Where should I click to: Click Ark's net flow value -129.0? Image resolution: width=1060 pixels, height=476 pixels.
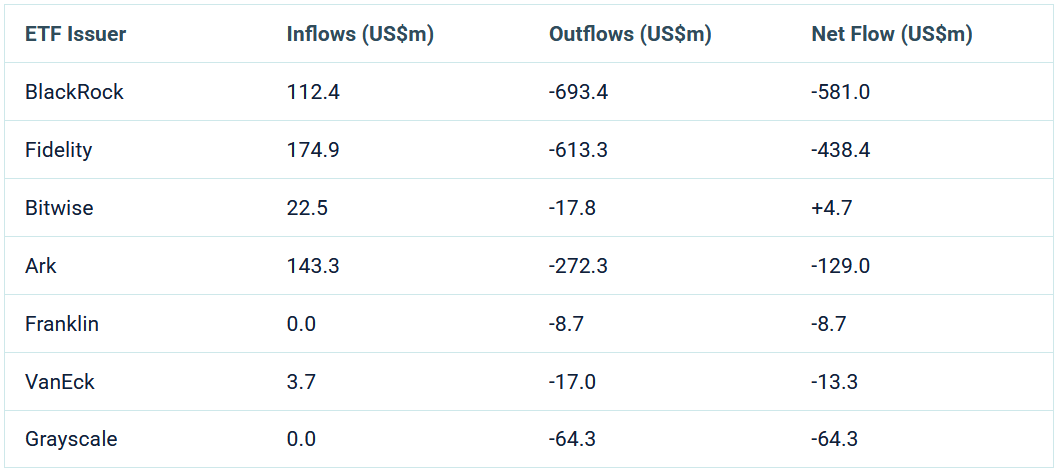pyautogui.click(x=841, y=266)
